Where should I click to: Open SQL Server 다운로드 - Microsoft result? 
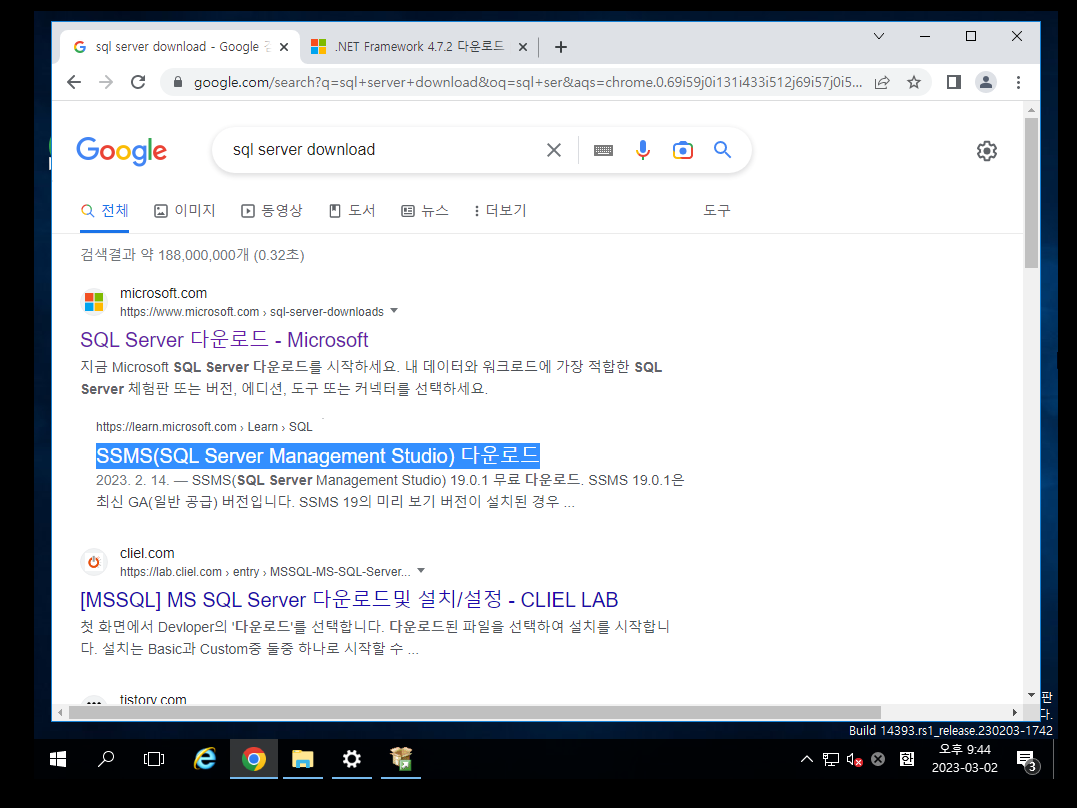224,340
